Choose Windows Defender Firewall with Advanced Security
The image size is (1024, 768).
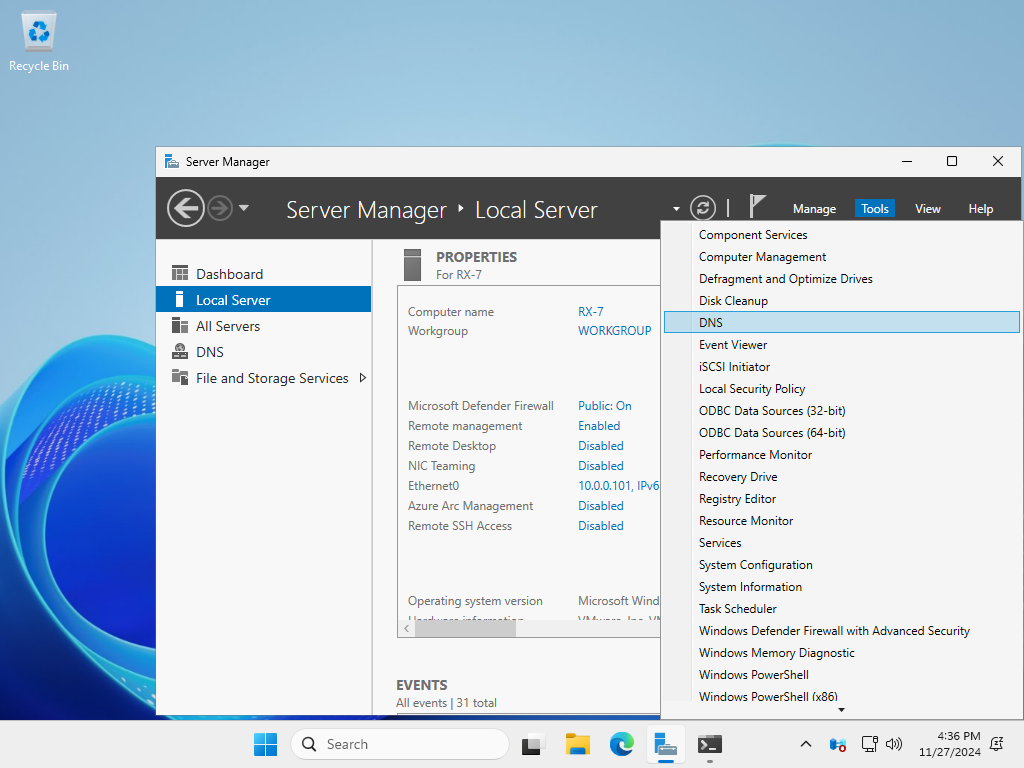click(841, 631)
